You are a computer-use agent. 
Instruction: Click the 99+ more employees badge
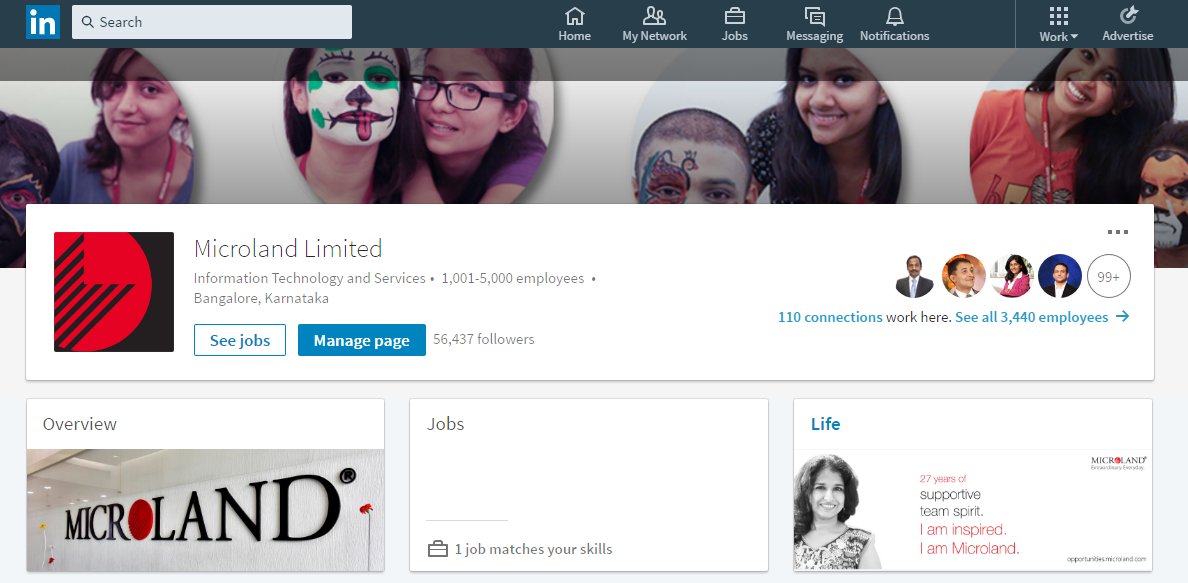point(1108,276)
